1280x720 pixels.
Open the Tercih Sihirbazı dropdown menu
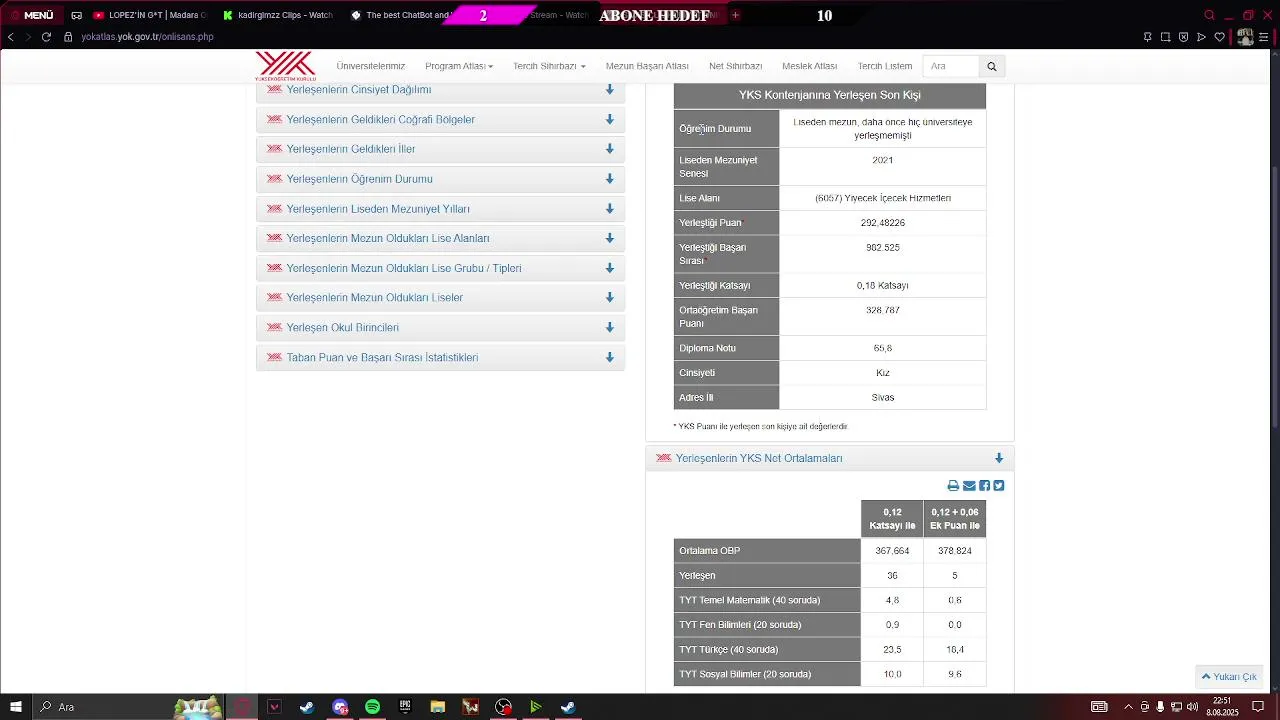click(x=549, y=66)
